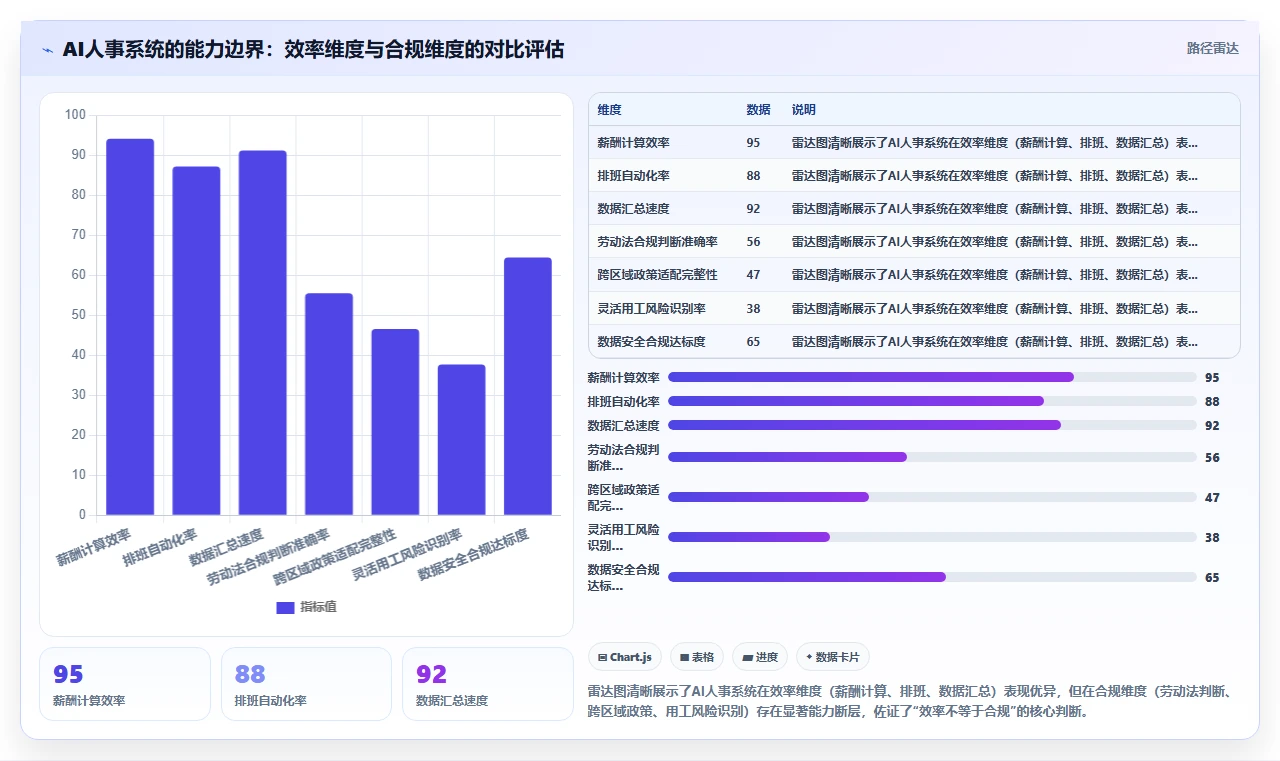Click the 路径雷达 label in header
Viewport: 1280px width, 761px height.
coord(1213,48)
